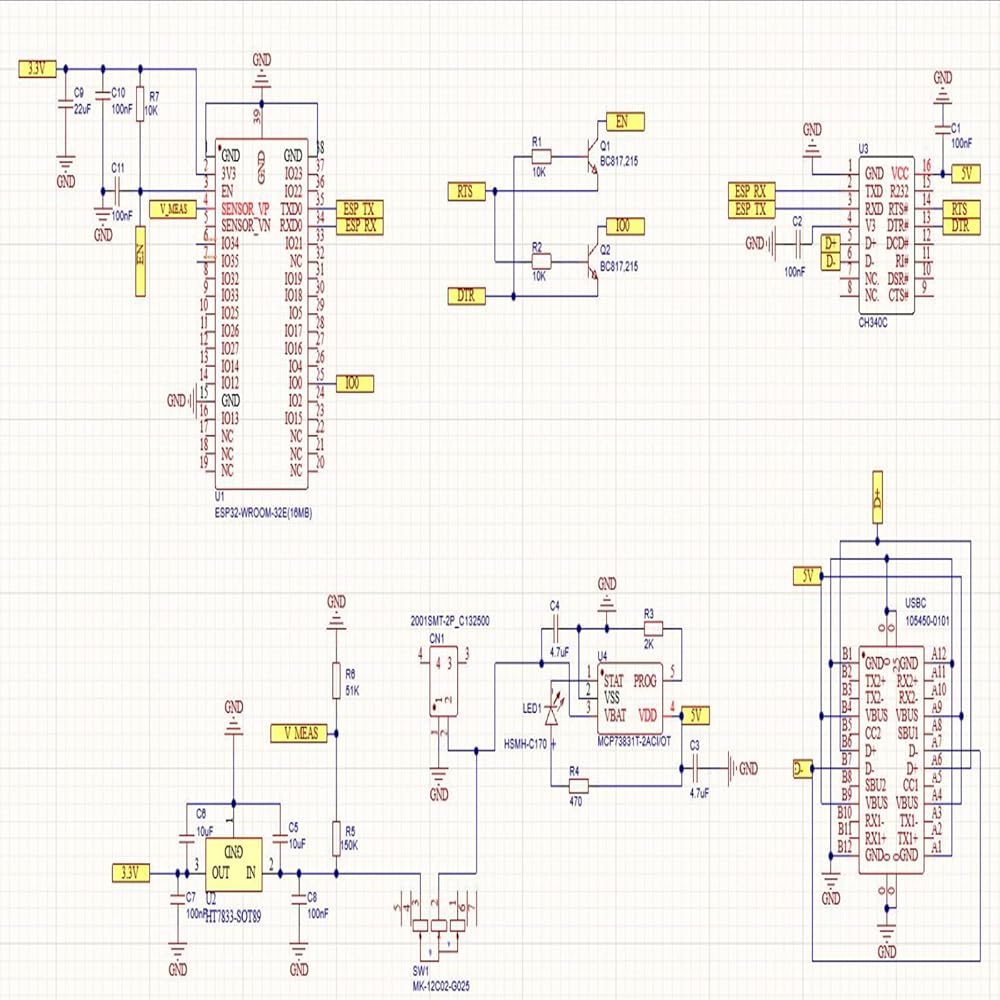
Task: Select resistor R3 2K
Action: [652, 629]
